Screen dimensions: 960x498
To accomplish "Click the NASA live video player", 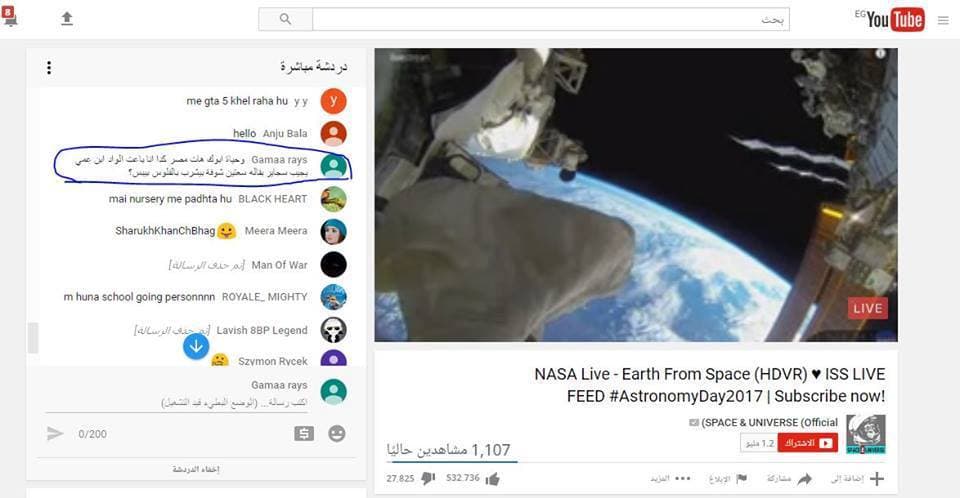I will point(636,195).
